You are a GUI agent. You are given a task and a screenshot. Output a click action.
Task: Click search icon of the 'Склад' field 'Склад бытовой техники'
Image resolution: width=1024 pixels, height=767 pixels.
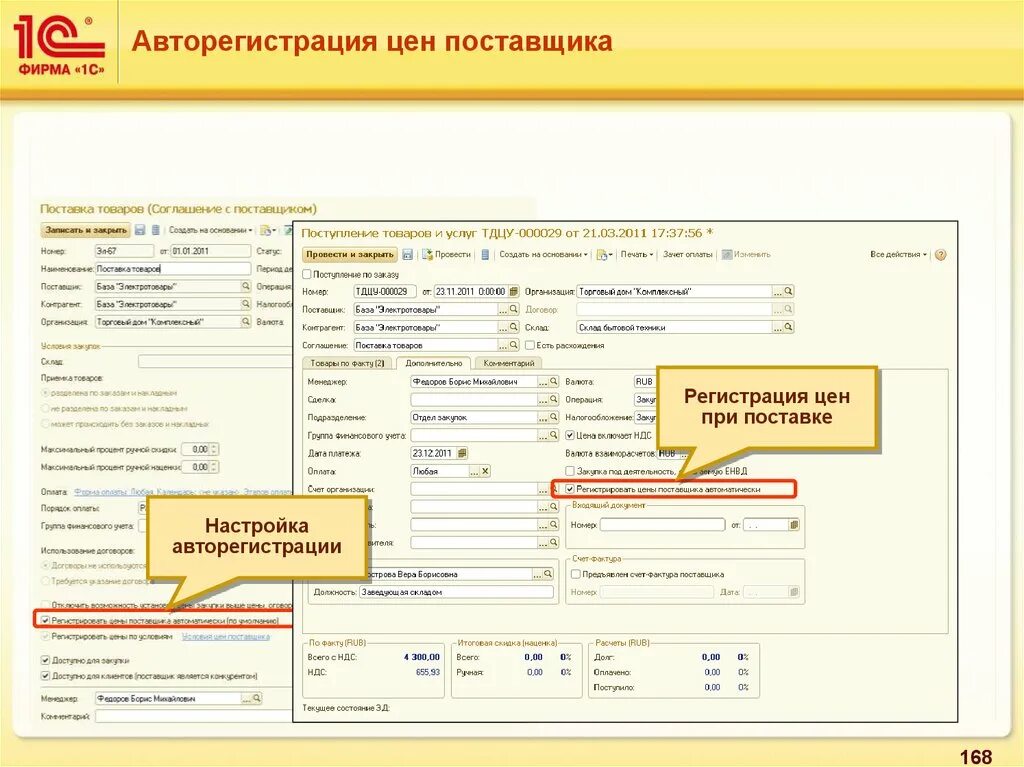coord(789,327)
